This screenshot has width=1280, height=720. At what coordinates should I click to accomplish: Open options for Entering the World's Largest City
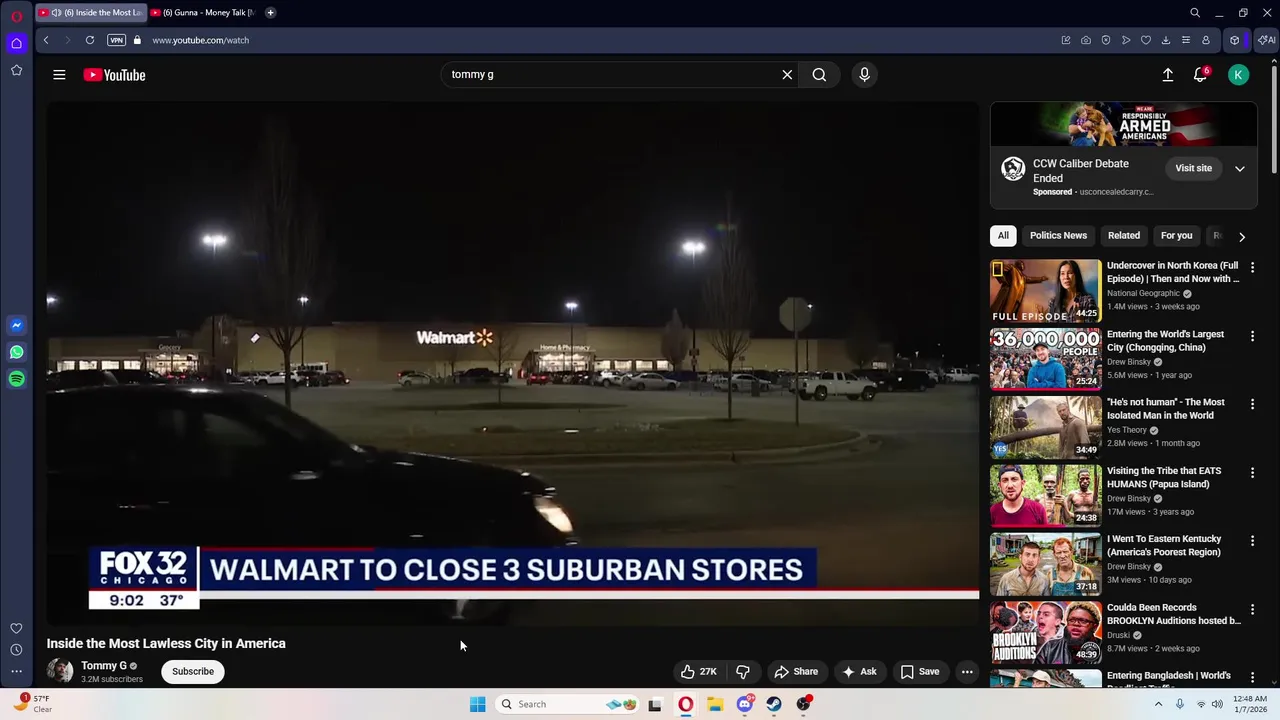point(1252,336)
